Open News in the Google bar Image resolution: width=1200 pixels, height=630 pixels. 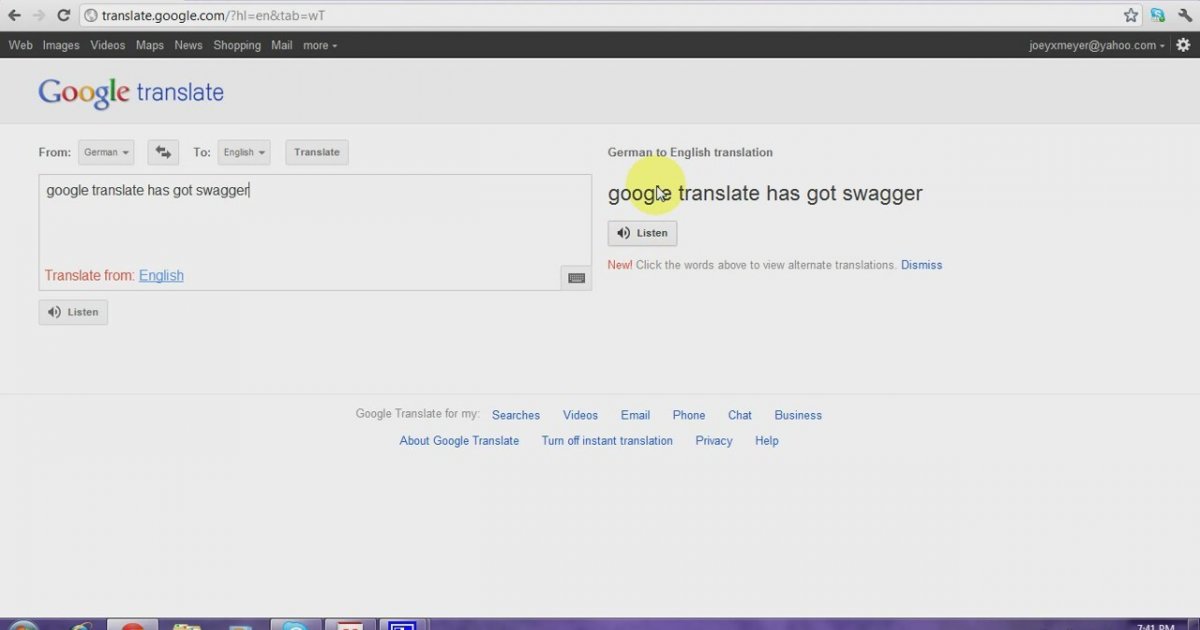[188, 45]
